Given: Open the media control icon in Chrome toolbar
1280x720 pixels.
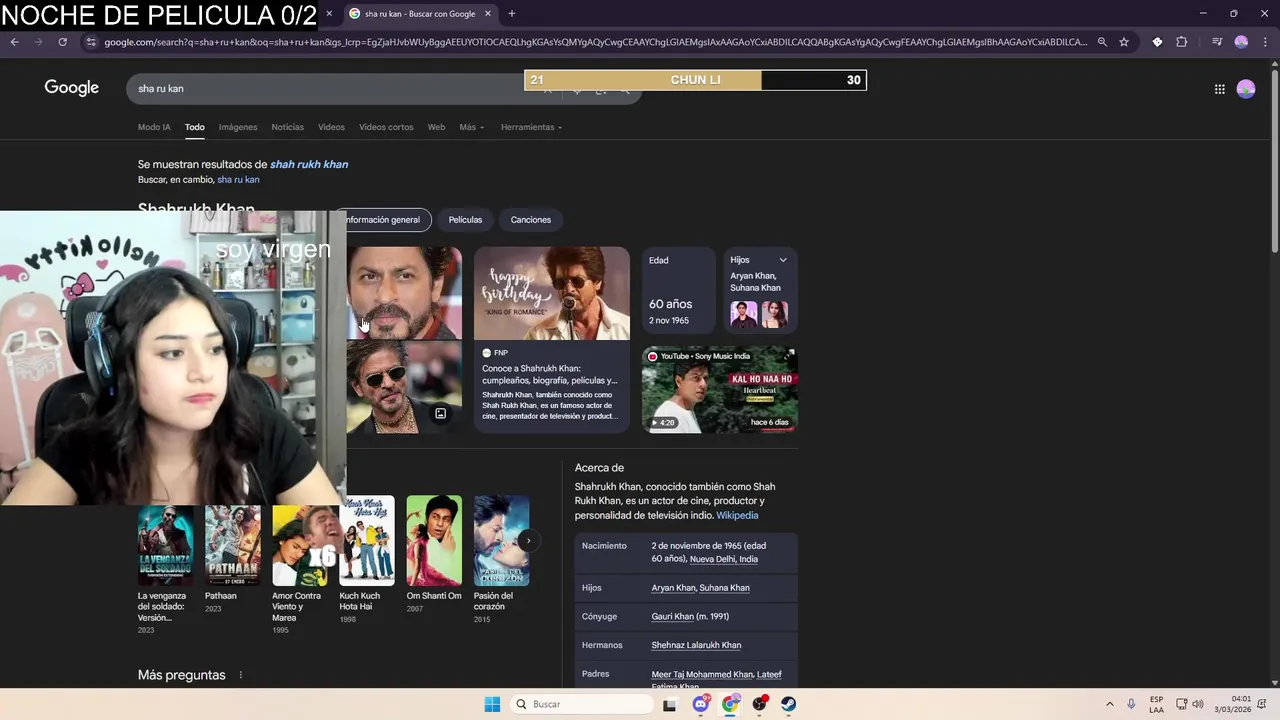Looking at the screenshot, I should 1217,42.
